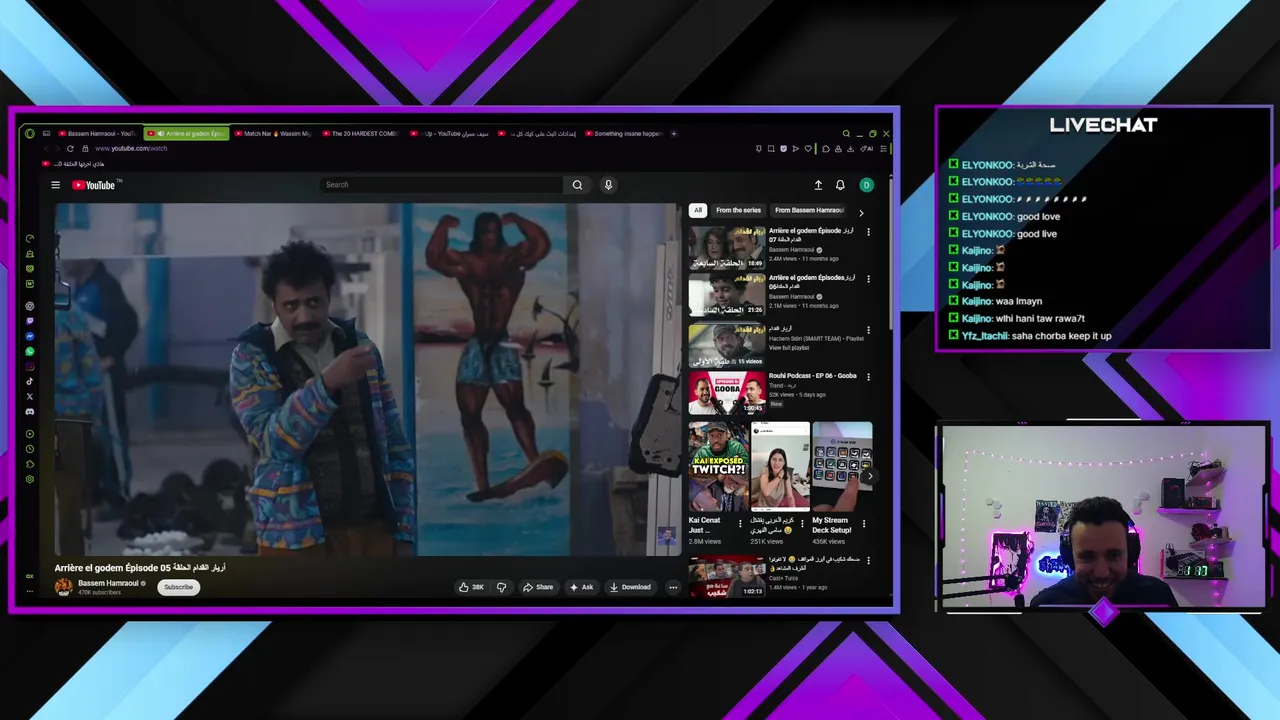This screenshot has height=720, width=1280.
Task: Open the sidebar three-dots more menu
Action: click(30, 591)
